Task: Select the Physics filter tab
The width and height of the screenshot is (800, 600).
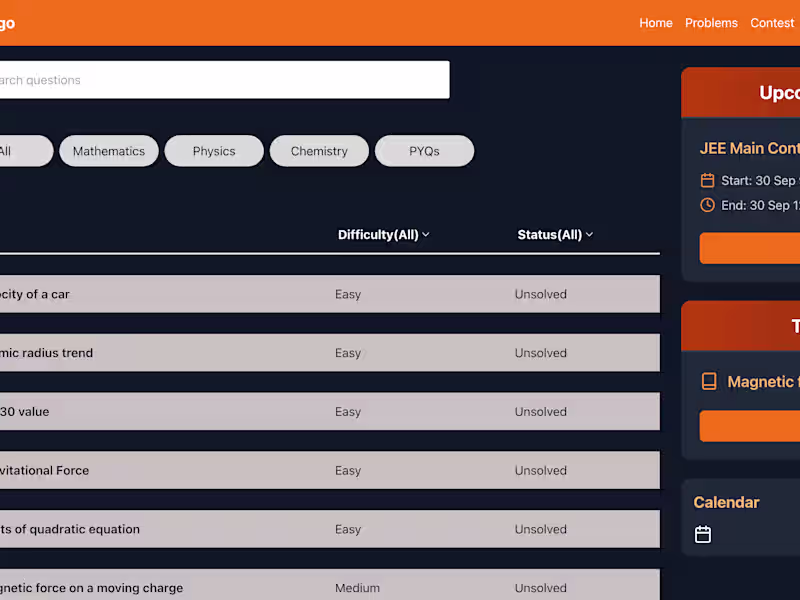Action: point(214,151)
